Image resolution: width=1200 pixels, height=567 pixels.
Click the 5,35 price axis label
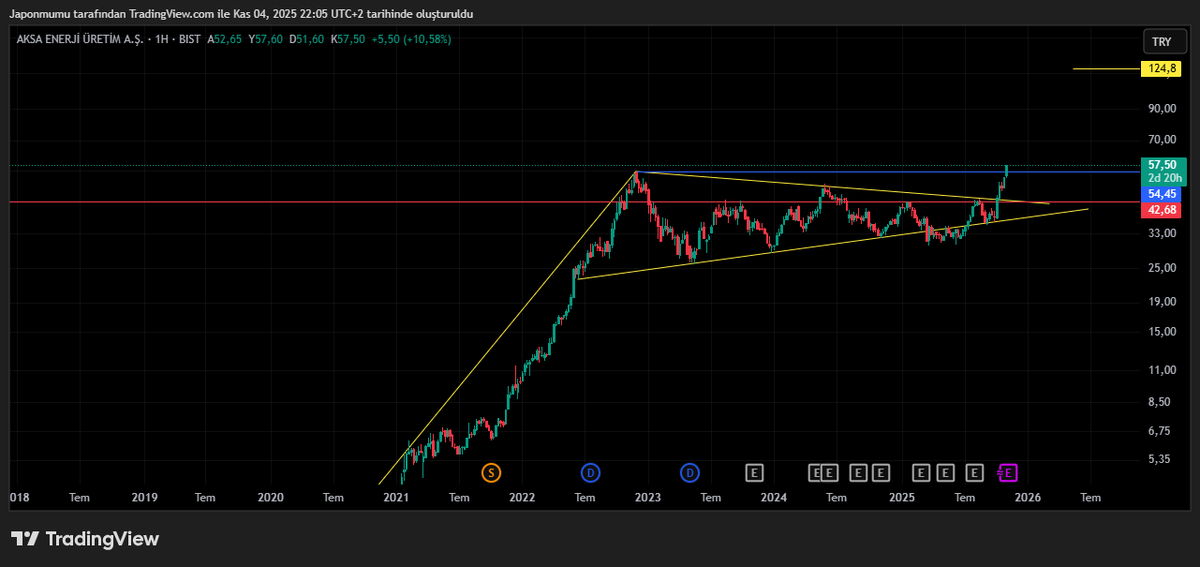pyautogui.click(x=1161, y=459)
